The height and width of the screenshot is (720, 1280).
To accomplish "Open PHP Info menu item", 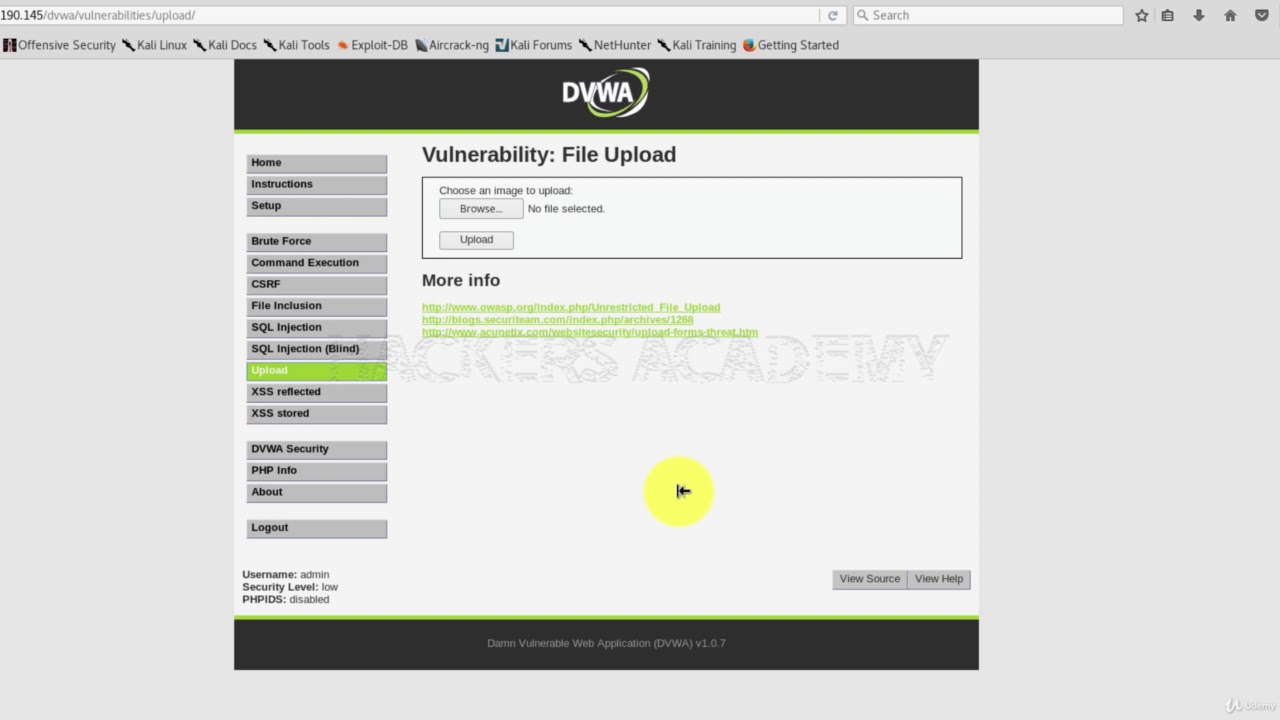I will coord(316,471).
